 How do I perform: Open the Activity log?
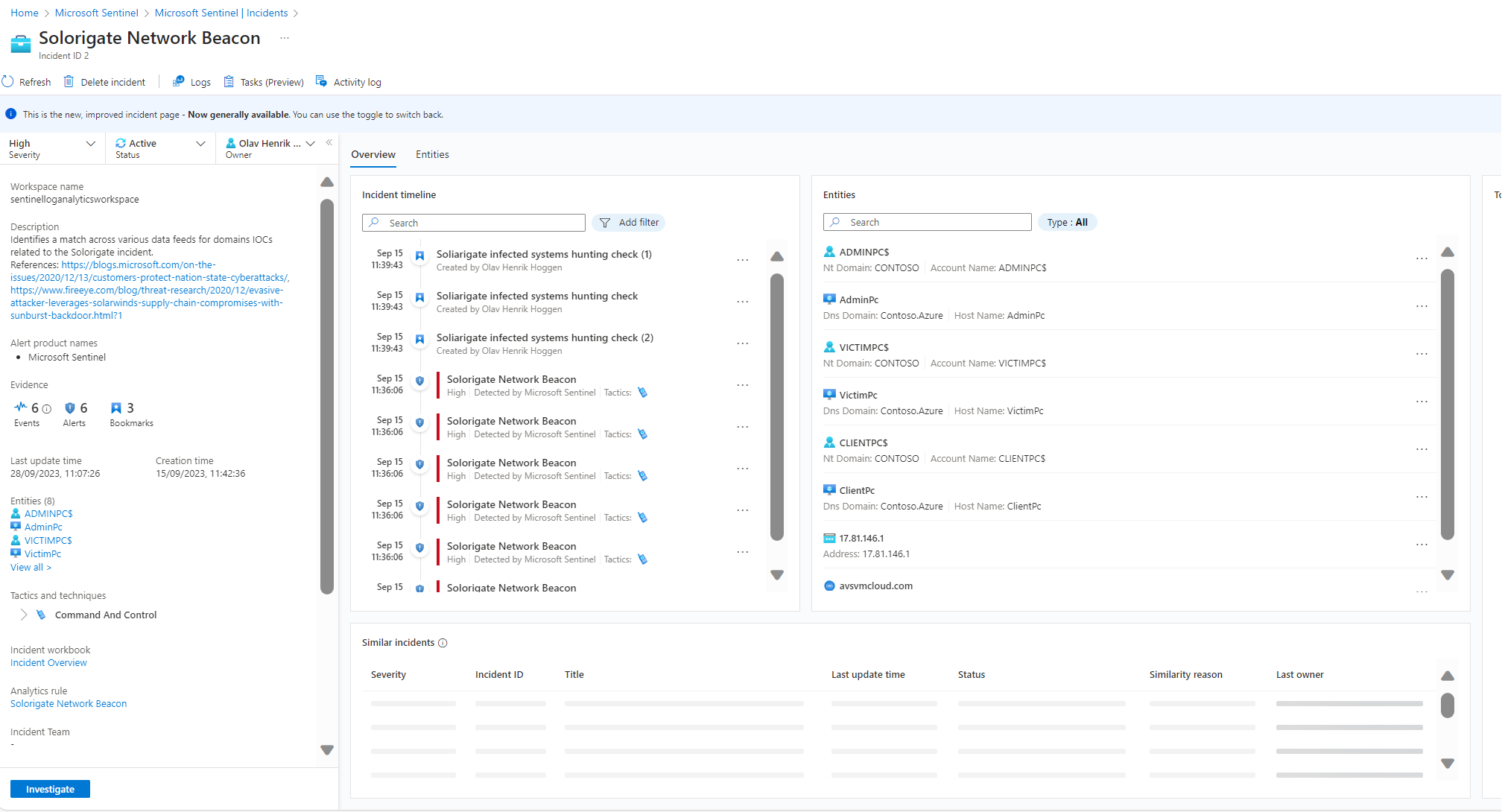pyautogui.click(x=349, y=82)
